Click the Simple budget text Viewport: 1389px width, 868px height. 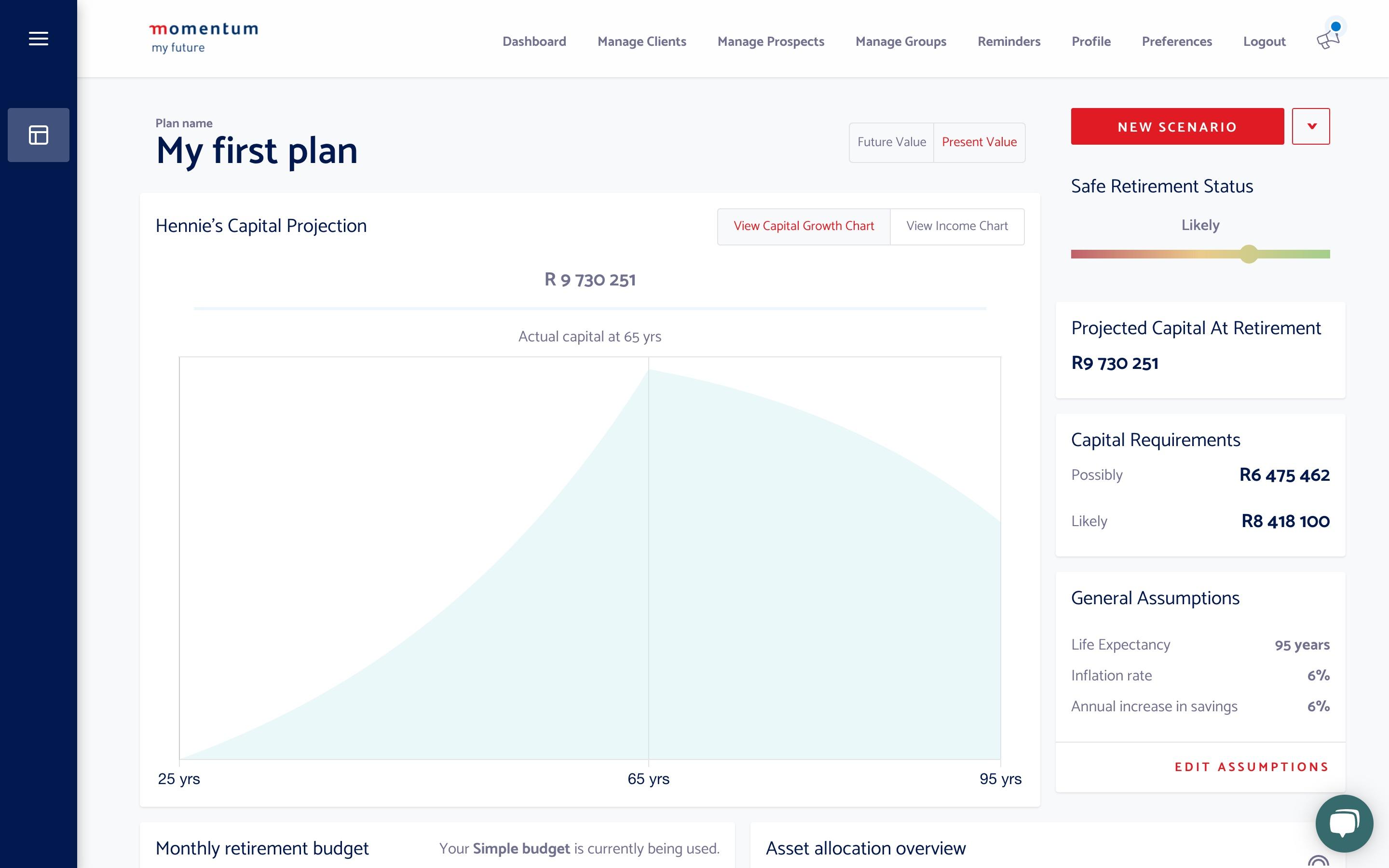click(521, 849)
